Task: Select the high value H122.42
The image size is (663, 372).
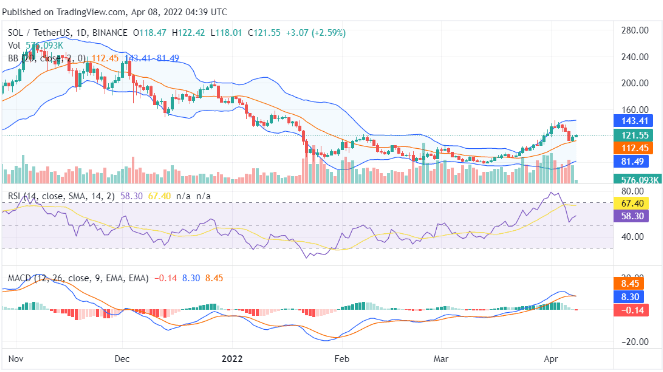Action: point(188,33)
